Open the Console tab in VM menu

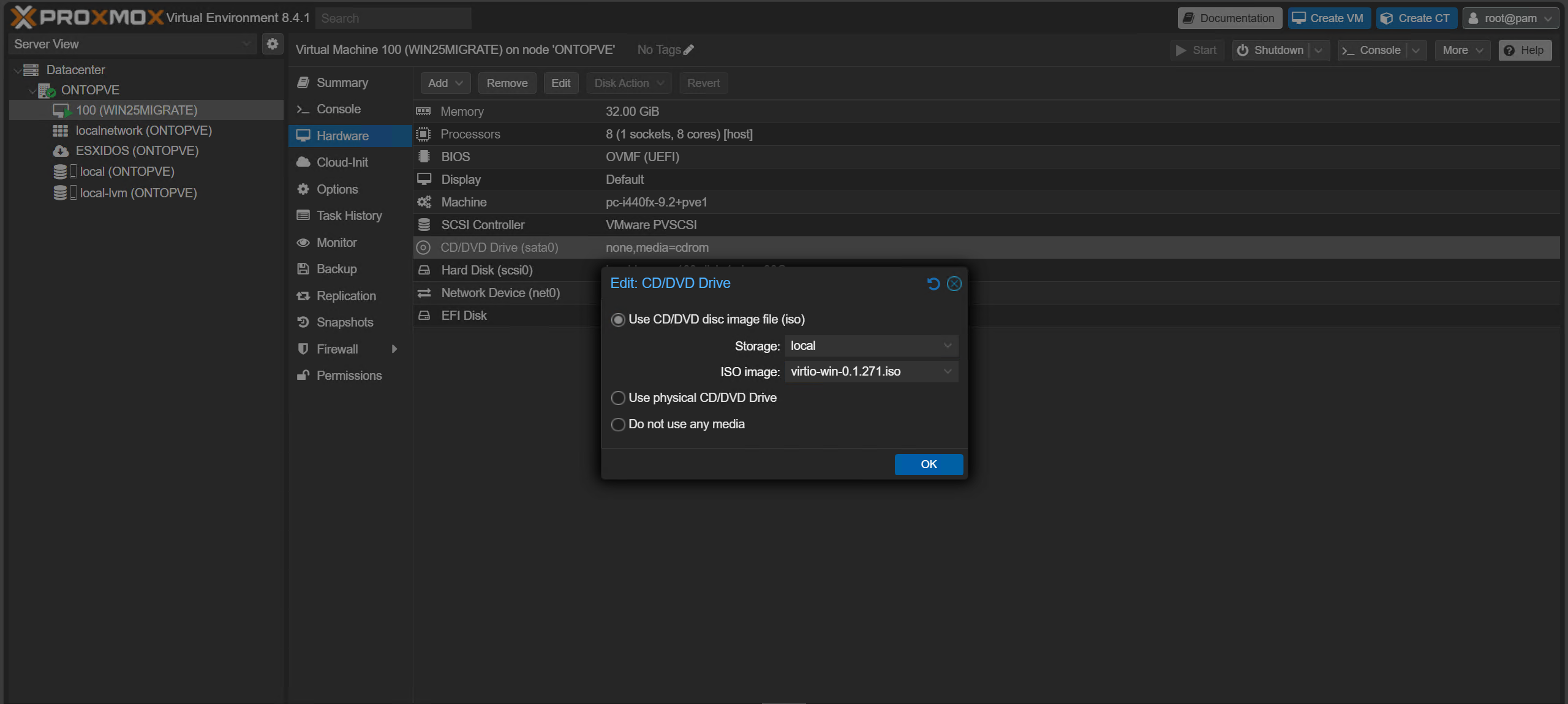tap(350, 109)
